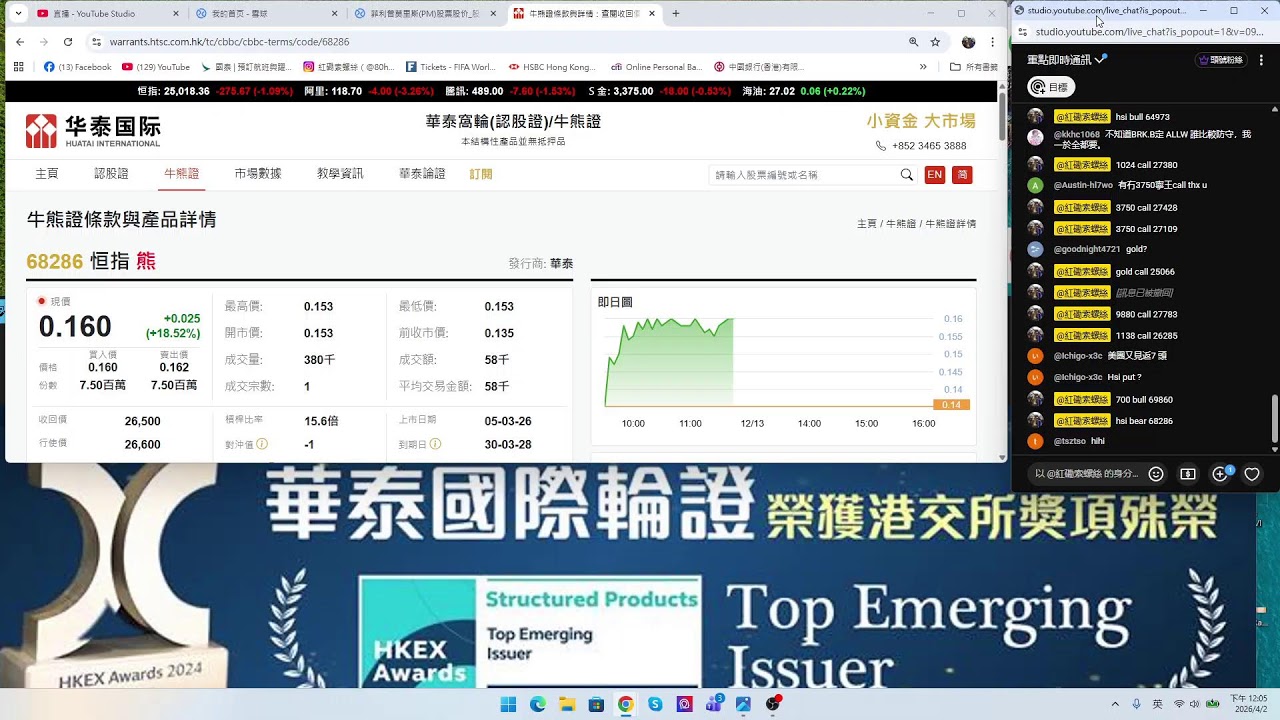Viewport: 1280px width, 720px height.
Task: Open the 主頁 nav item
Action: click(x=47, y=174)
